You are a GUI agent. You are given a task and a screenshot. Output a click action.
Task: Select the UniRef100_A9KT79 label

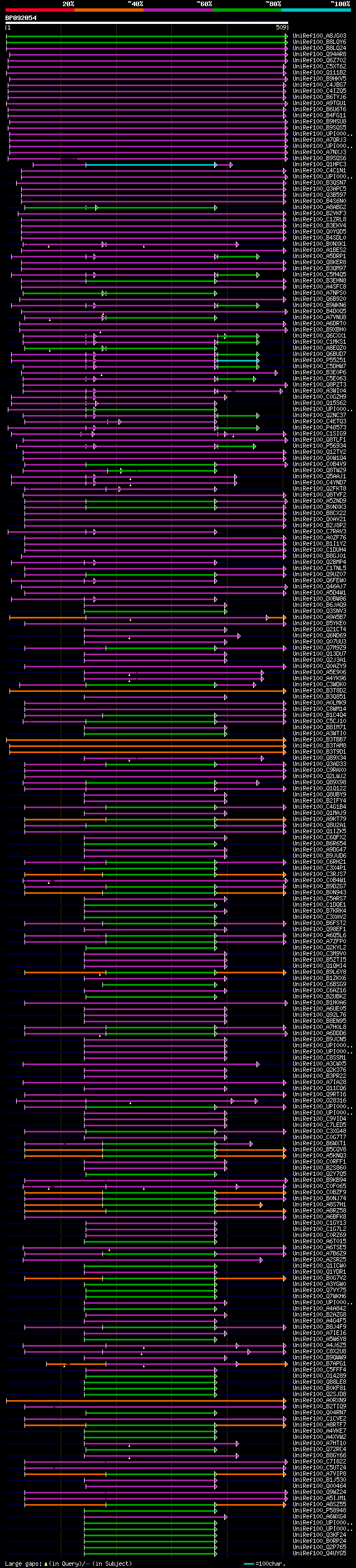[x=319, y=819]
